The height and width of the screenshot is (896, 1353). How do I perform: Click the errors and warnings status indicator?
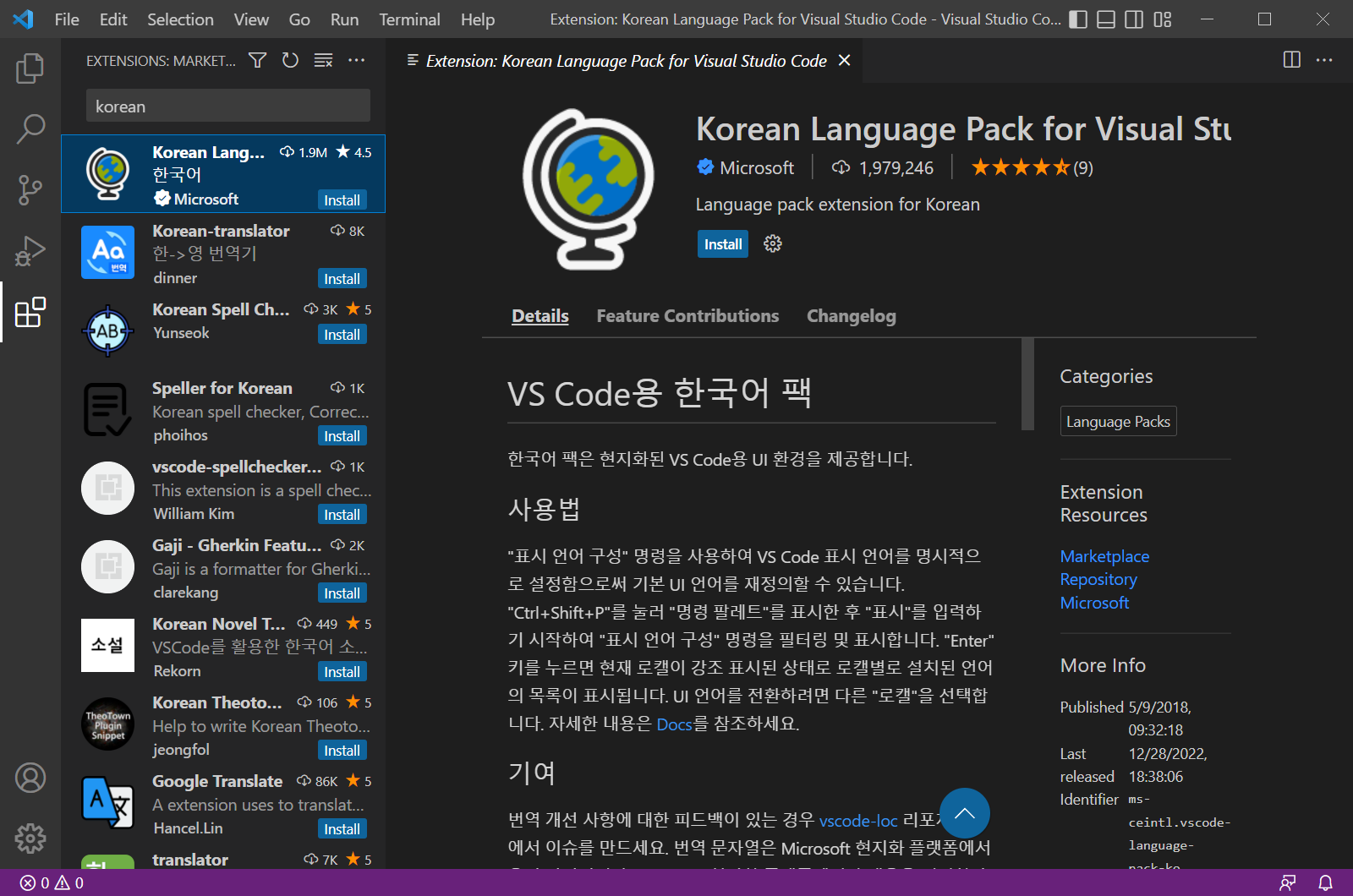point(52,883)
